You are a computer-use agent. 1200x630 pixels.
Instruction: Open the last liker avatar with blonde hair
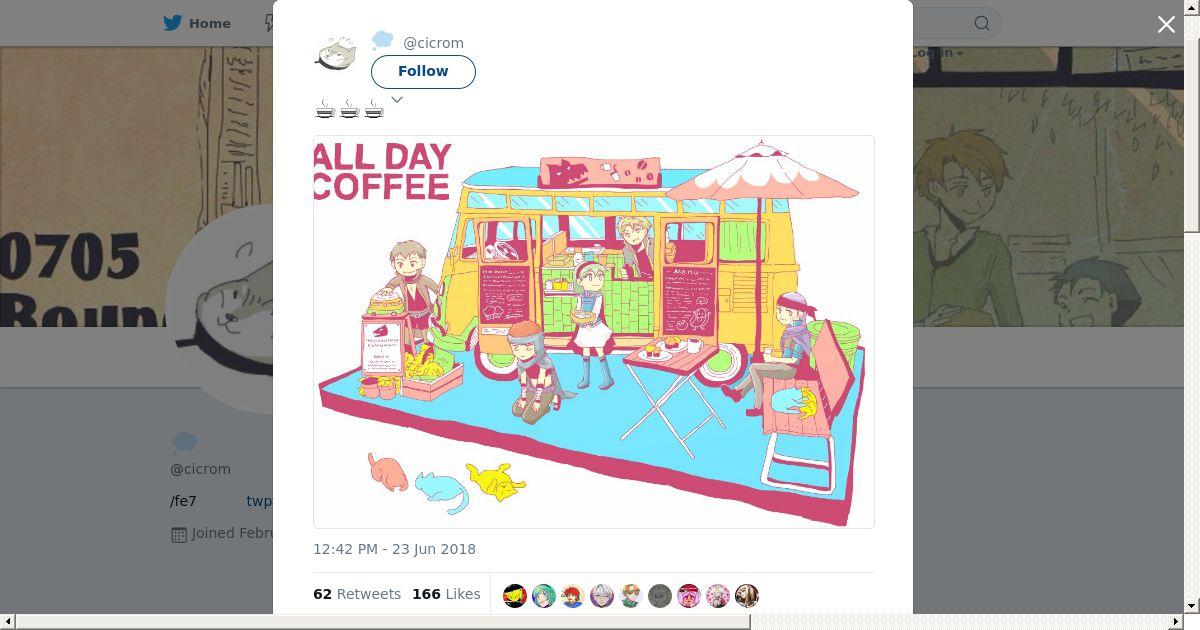pos(747,596)
